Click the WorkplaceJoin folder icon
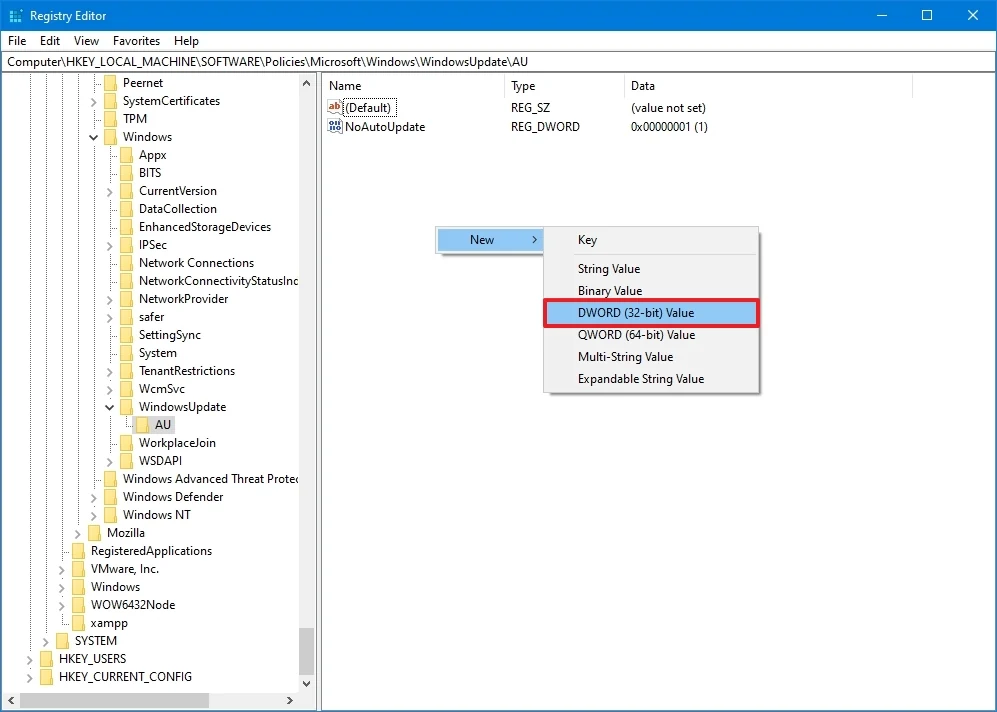The image size is (997, 712). point(127,442)
